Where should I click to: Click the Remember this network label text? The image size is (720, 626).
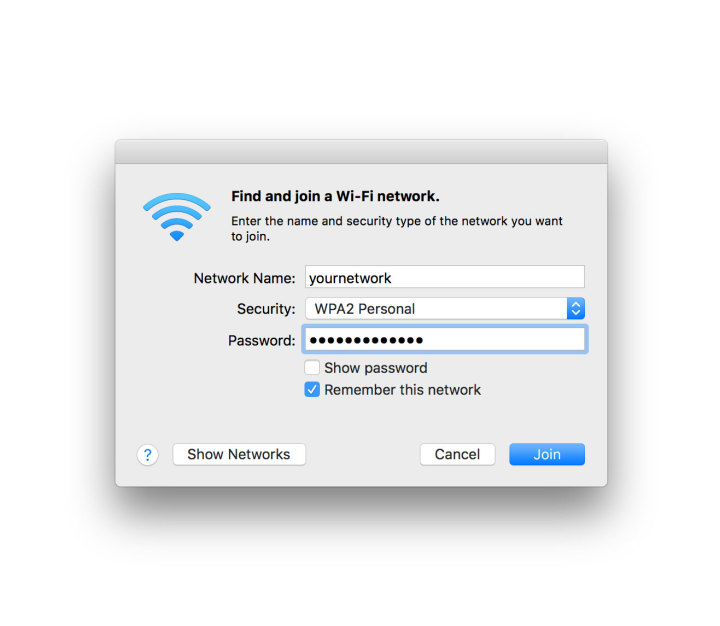pos(402,390)
